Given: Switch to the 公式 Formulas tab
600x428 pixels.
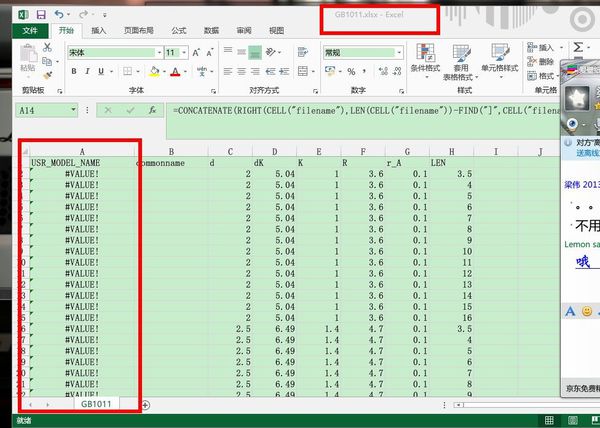Looking at the screenshot, I should click(x=179, y=31).
